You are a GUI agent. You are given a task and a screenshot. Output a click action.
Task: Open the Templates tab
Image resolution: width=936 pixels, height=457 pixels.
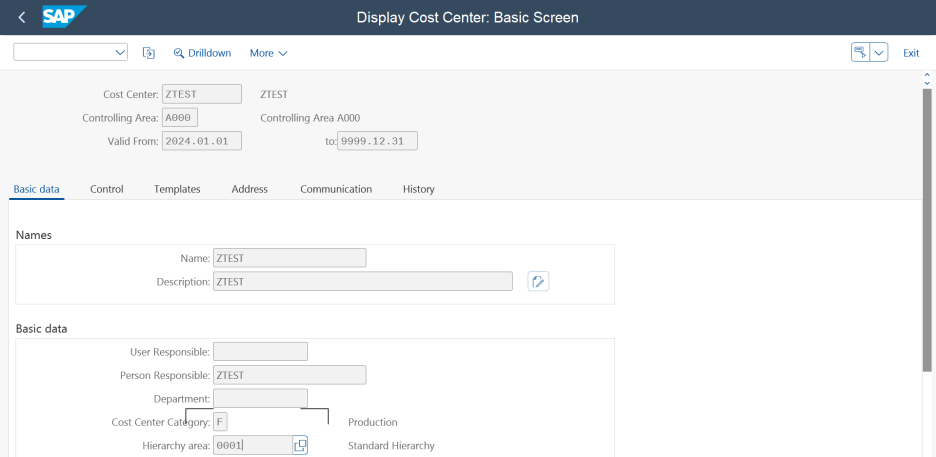tap(177, 189)
